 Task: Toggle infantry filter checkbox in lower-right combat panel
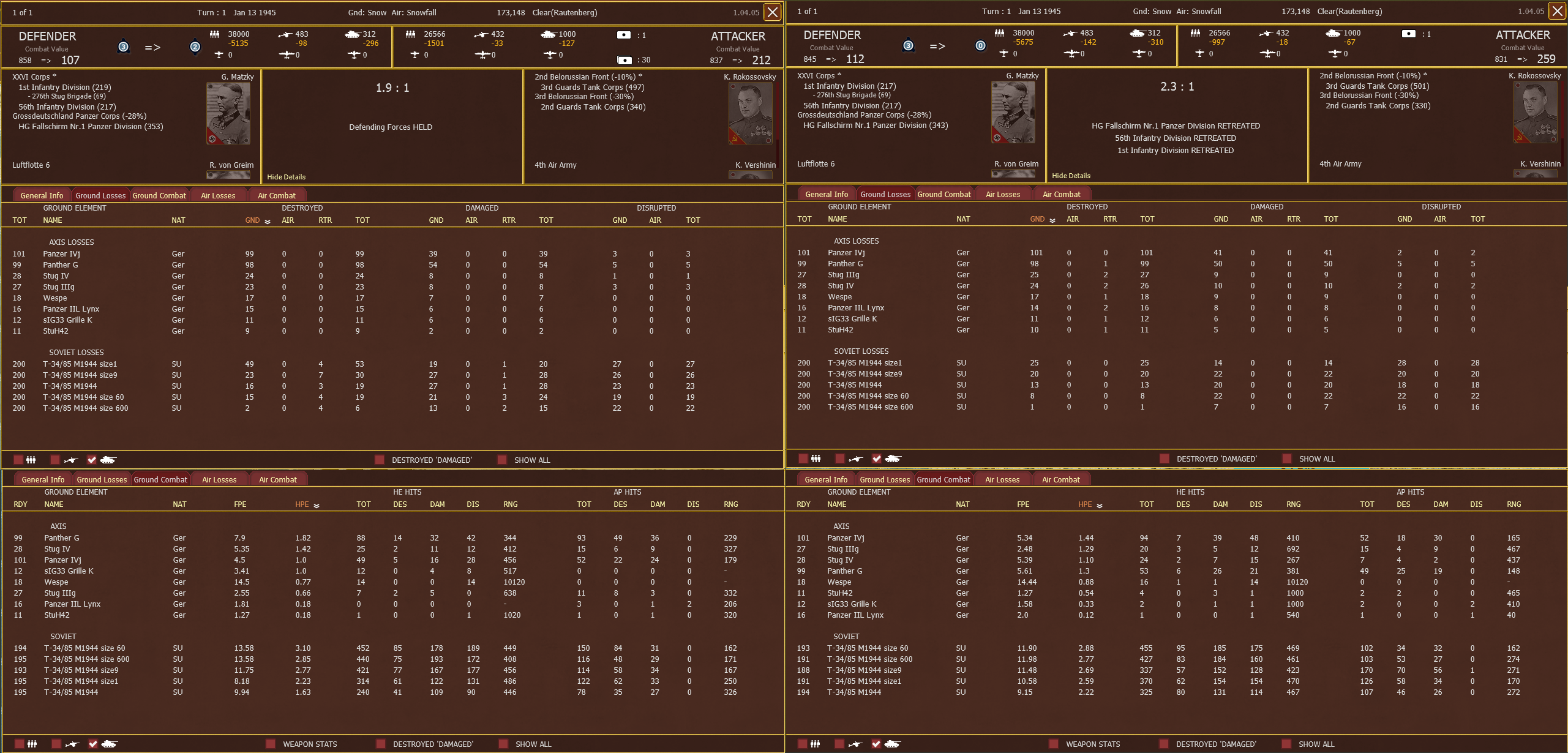click(803, 744)
